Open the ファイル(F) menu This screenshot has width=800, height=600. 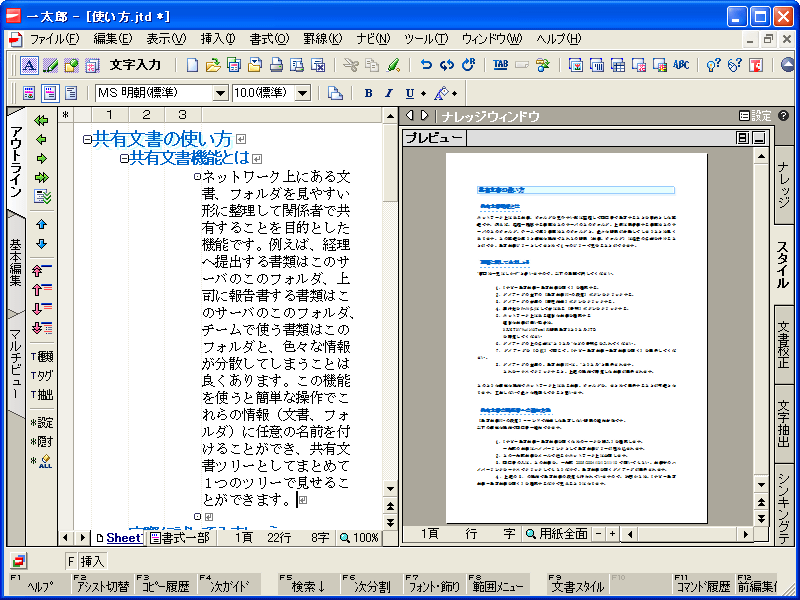55,39
